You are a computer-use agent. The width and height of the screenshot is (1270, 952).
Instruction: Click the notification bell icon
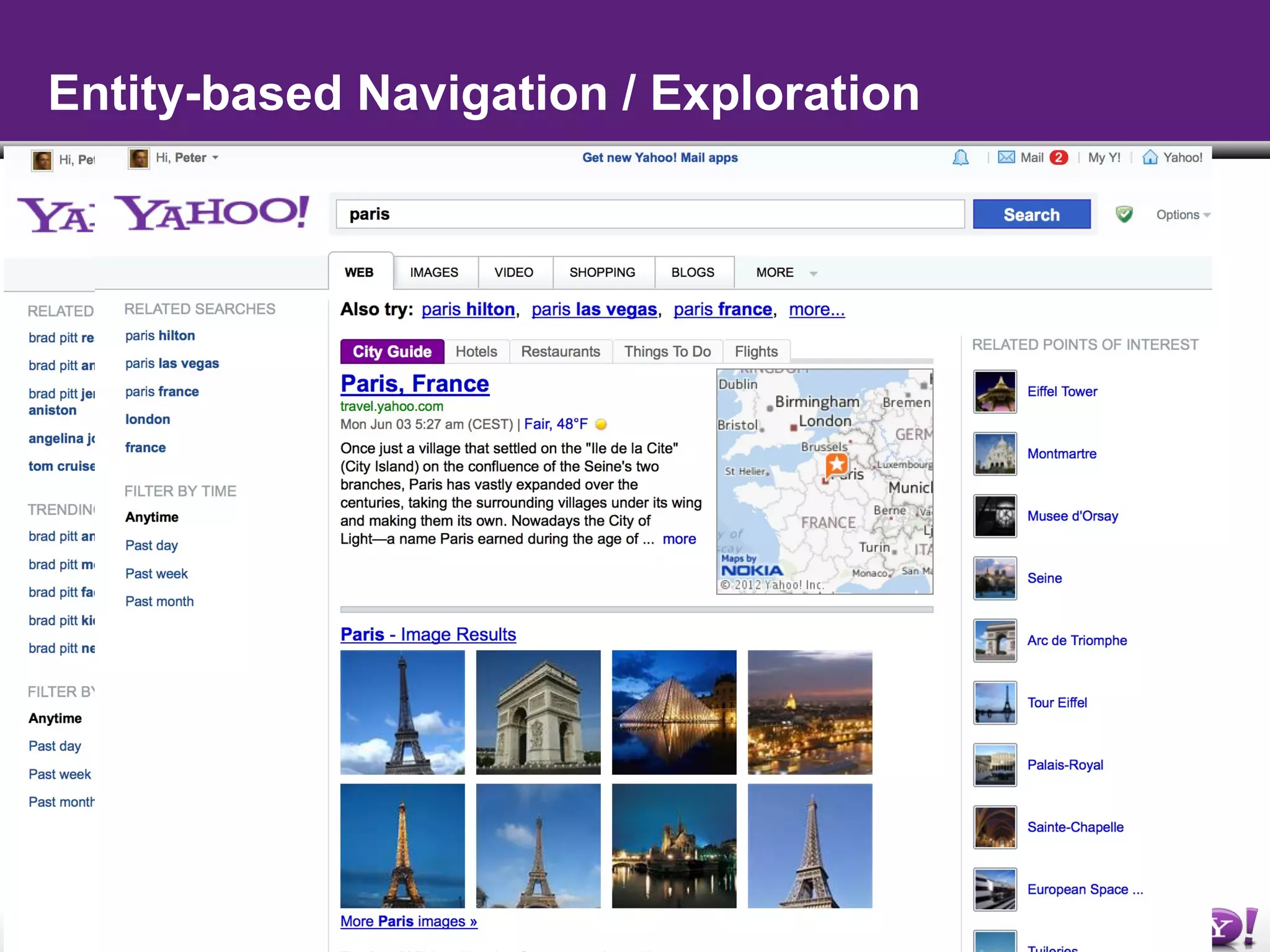point(960,157)
